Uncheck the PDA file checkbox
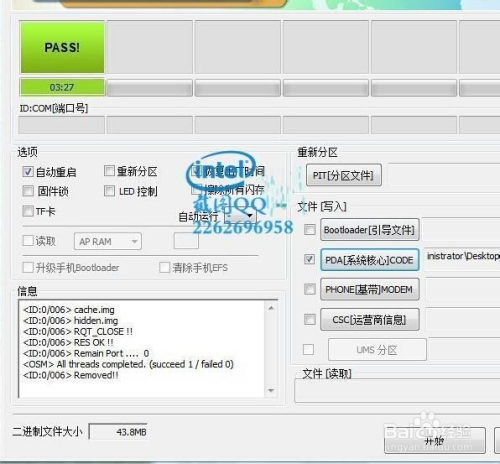This screenshot has height=464, width=500. [x=309, y=259]
